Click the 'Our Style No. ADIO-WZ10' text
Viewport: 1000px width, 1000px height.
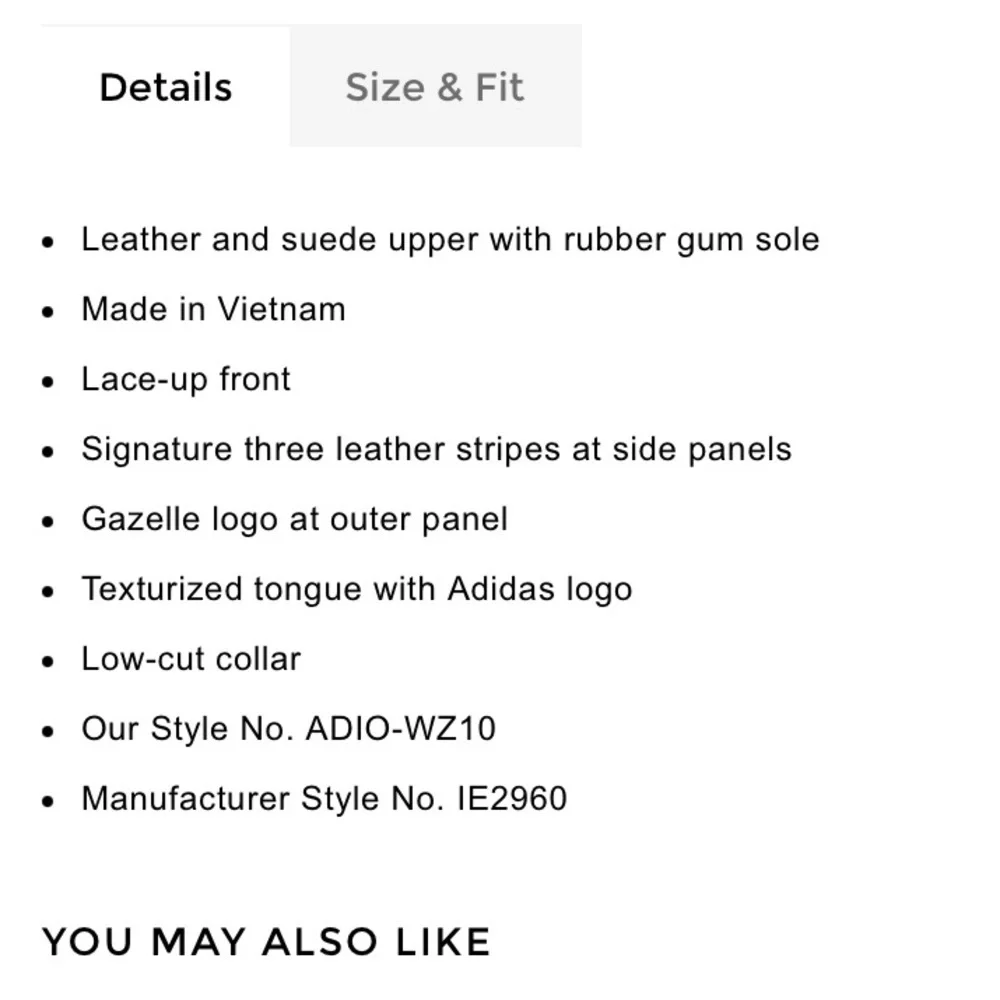coord(288,729)
